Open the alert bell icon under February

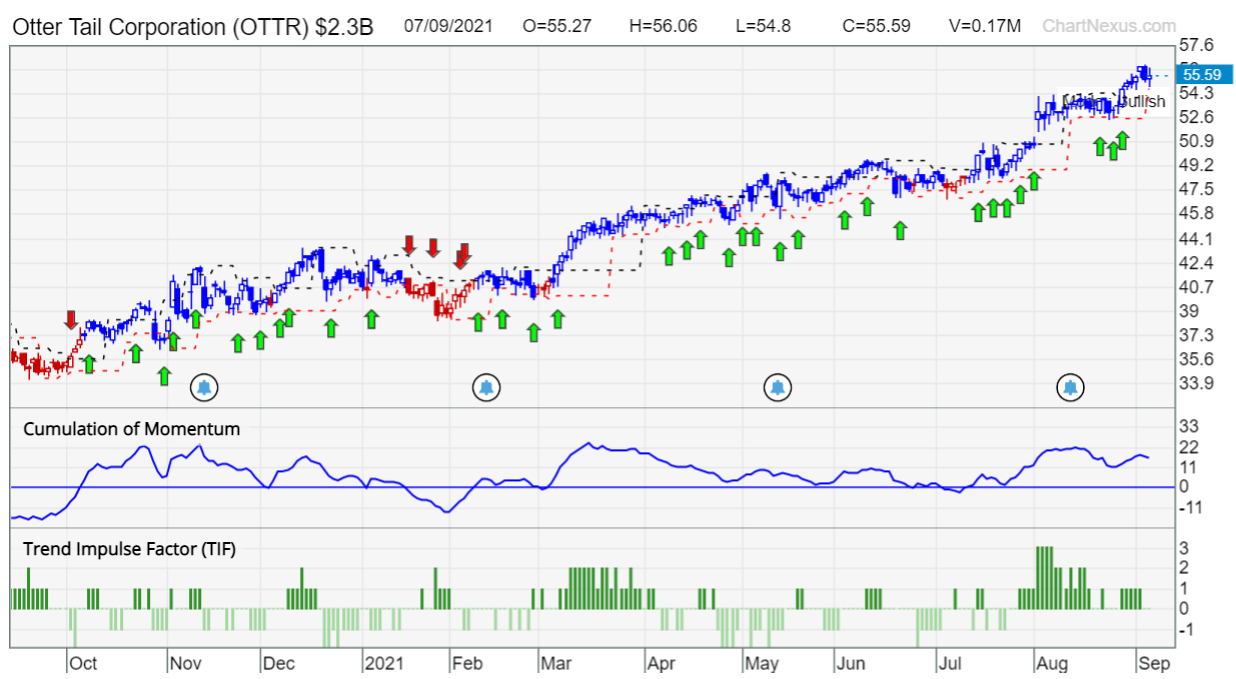(487, 387)
